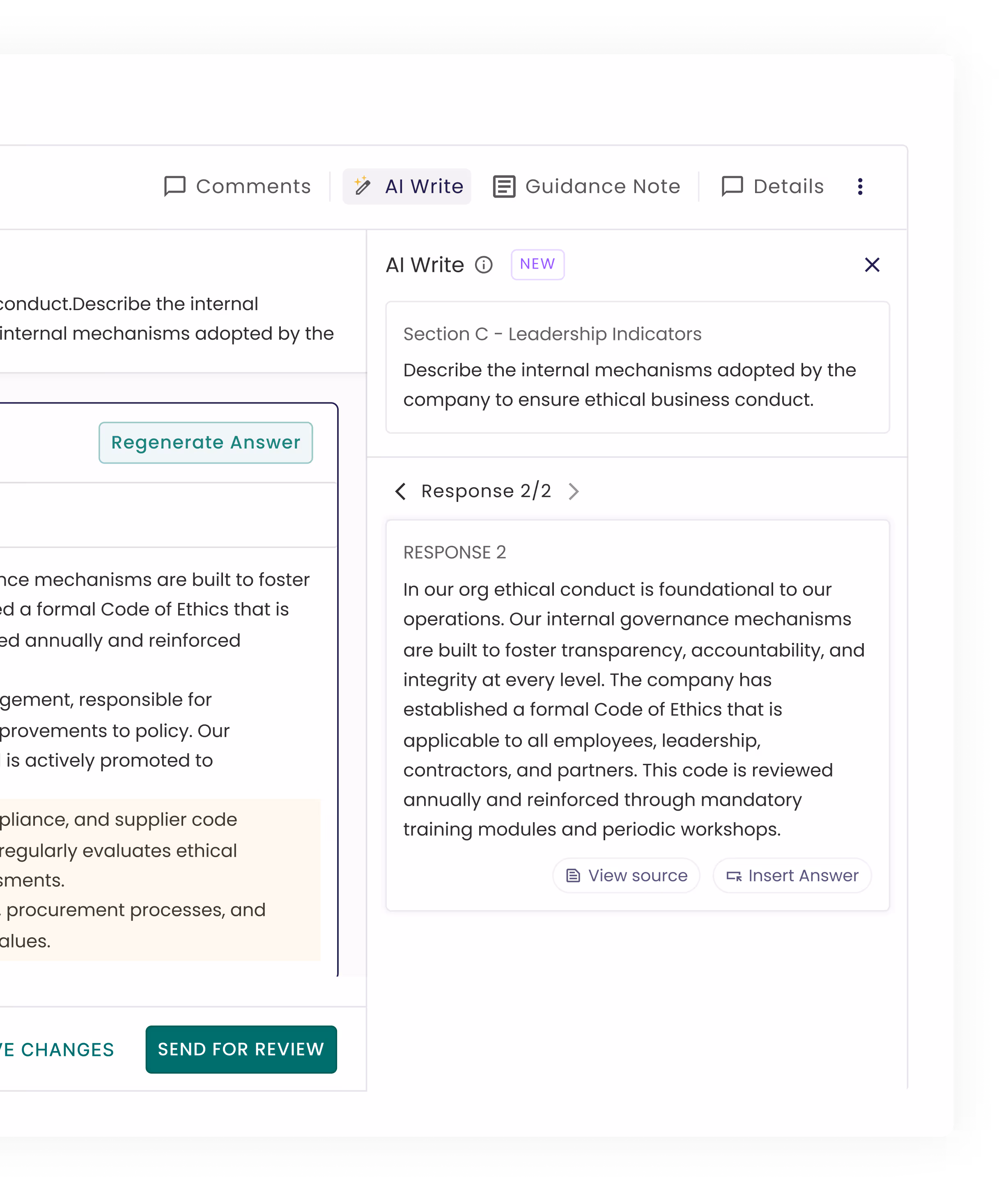Image resolution: width=1008 pixels, height=1191 pixels.
Task: Click the Insert Answer button
Action: 792,875
